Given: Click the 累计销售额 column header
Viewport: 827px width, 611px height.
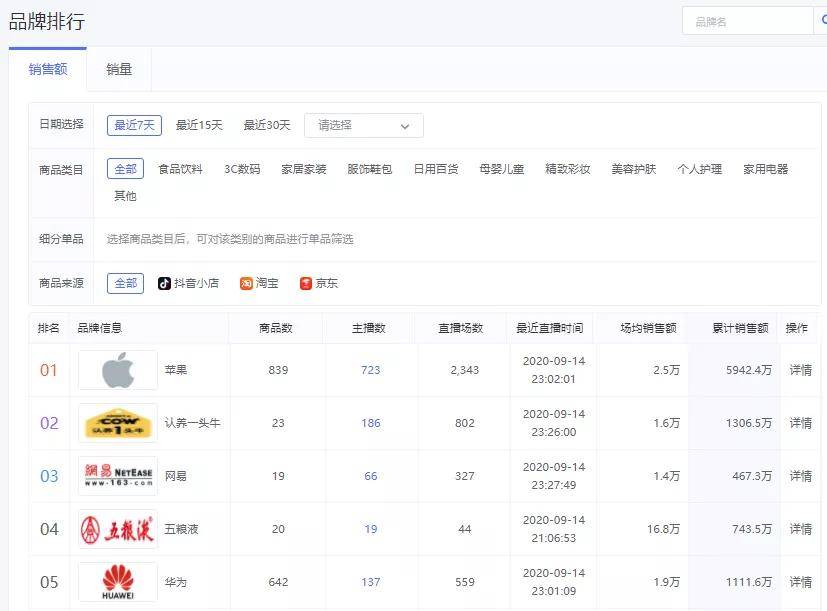Looking at the screenshot, I should point(740,328).
